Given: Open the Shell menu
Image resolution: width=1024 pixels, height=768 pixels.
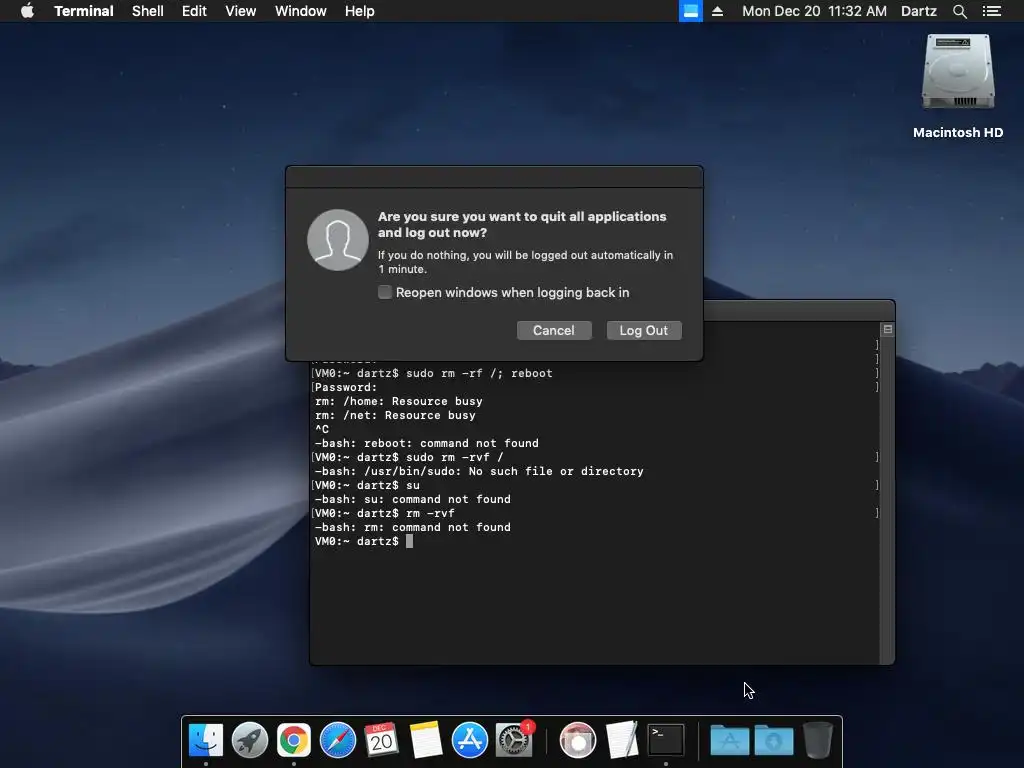Looking at the screenshot, I should click(x=148, y=11).
